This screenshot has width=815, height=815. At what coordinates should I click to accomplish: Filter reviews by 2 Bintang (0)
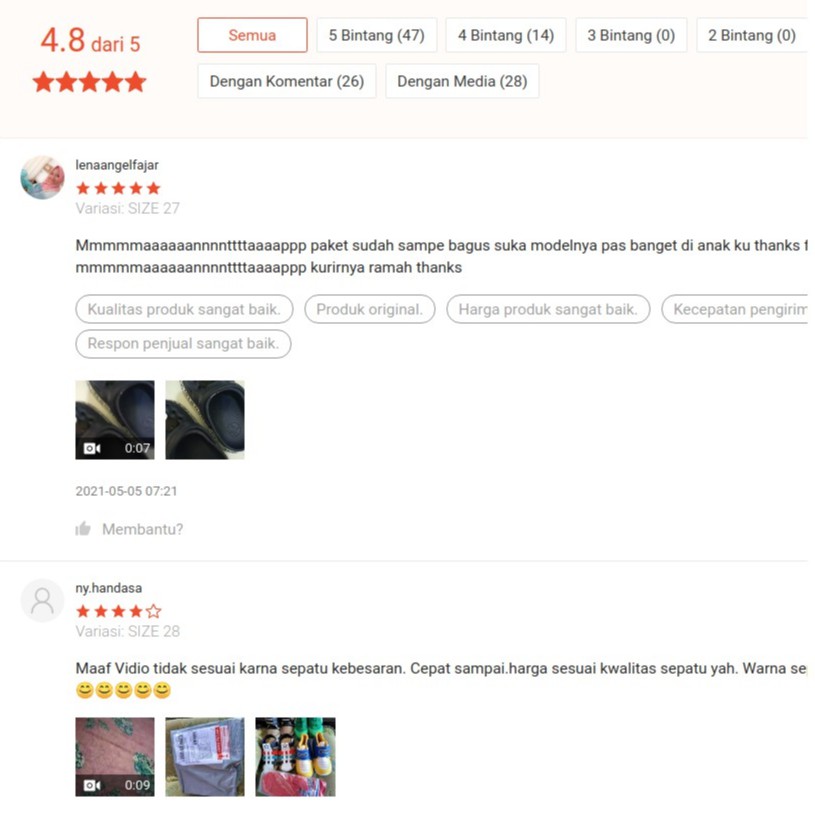[x=752, y=35]
